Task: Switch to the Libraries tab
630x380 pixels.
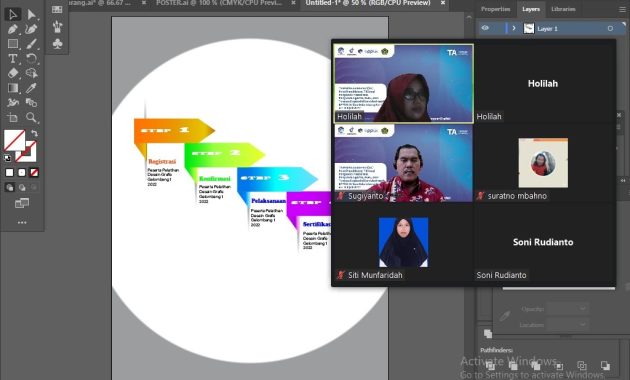Action: pos(563,9)
